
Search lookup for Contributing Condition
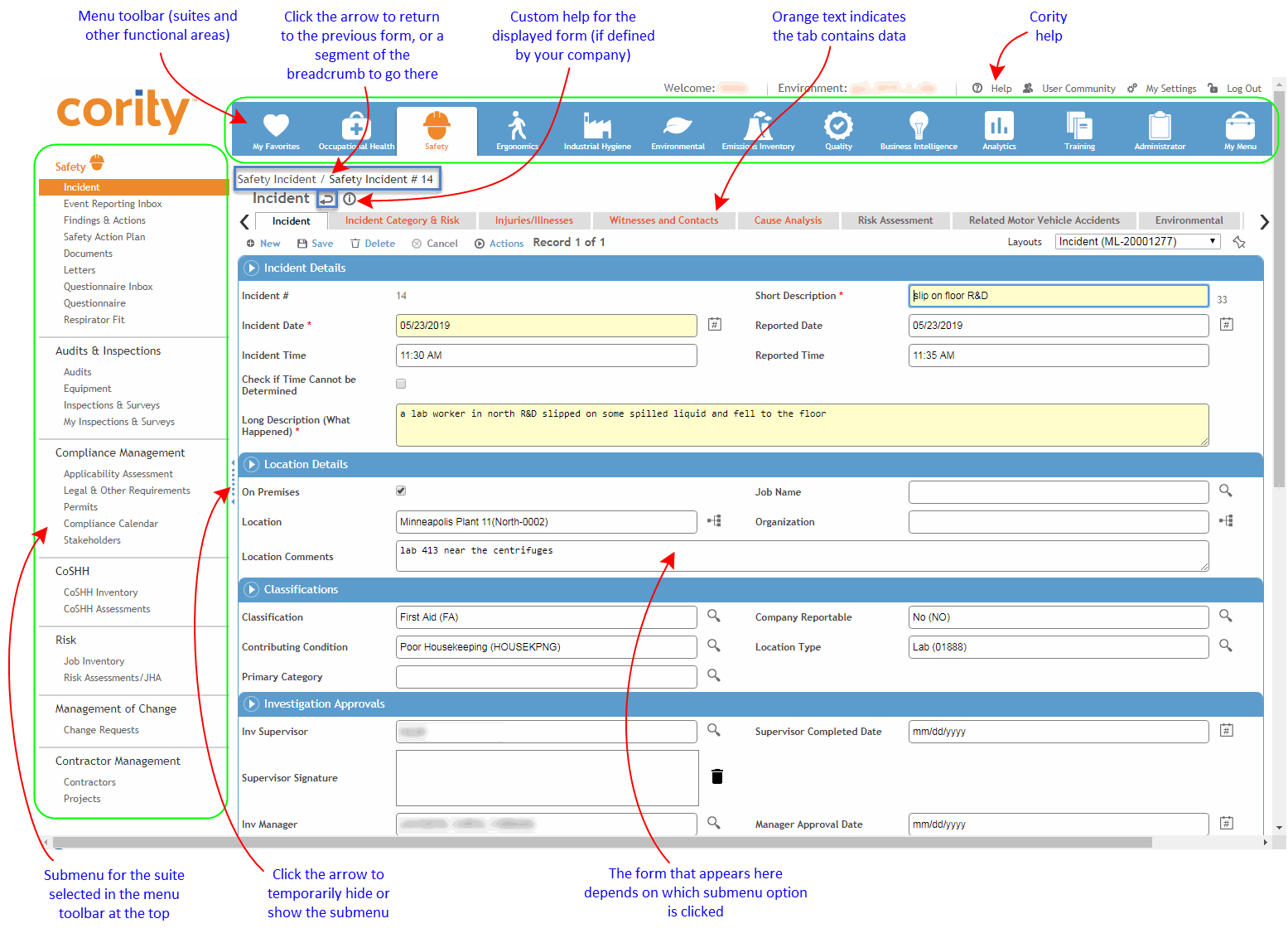714,645
